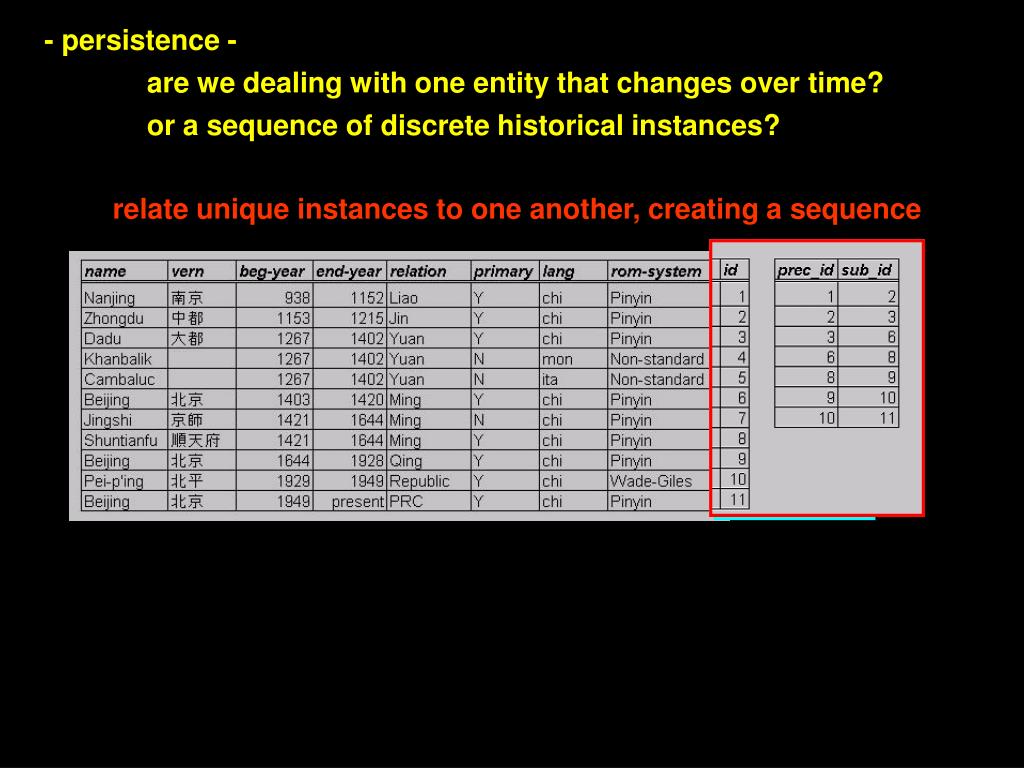1024x768 pixels.
Task: Click sub_id value '2' in the first relation row
Action: (x=891, y=296)
